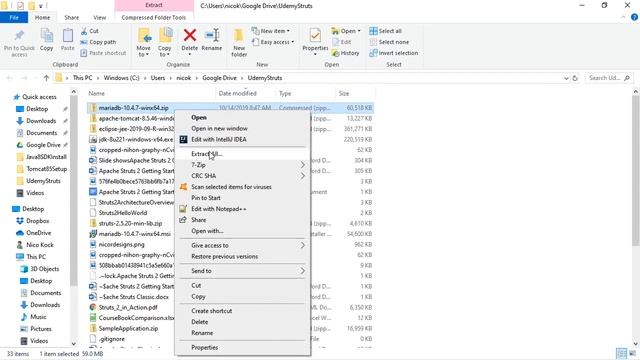Expand the Give access to submenu
The width and height of the screenshot is (640, 360).
click(242, 245)
